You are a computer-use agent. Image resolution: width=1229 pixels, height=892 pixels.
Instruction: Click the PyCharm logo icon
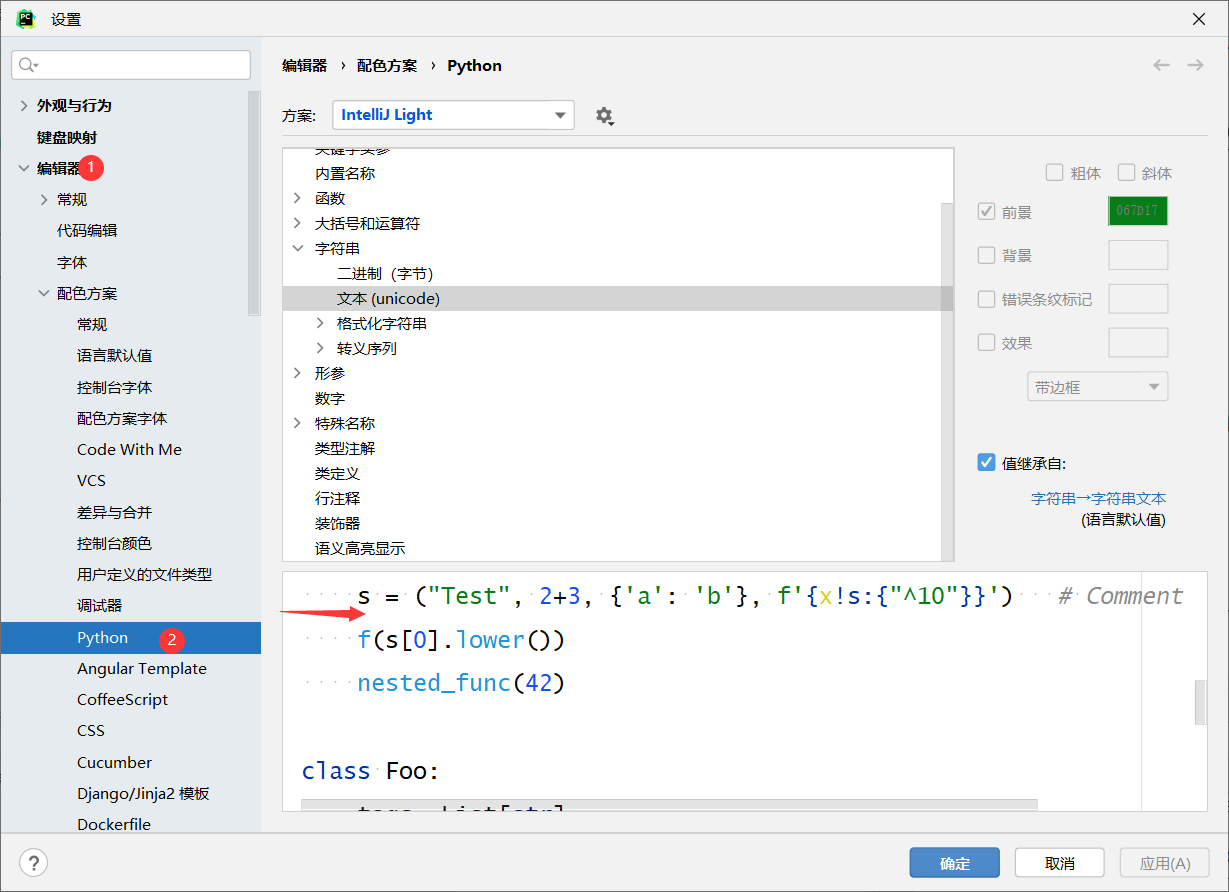tap(26, 19)
